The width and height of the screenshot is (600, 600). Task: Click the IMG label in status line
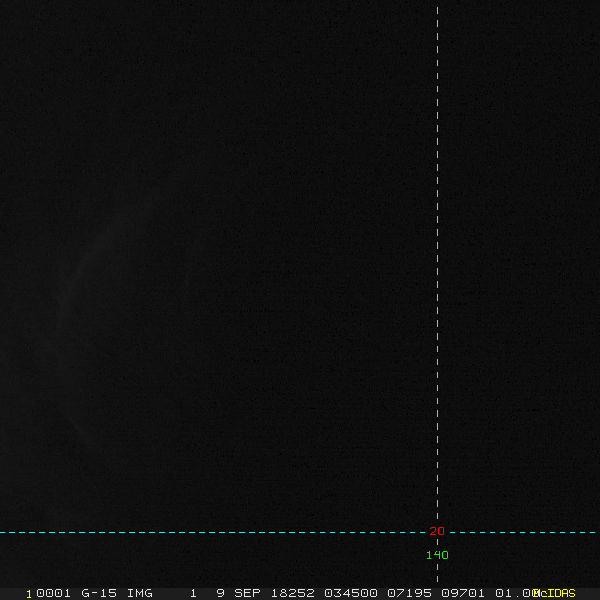pyautogui.click(x=140, y=593)
